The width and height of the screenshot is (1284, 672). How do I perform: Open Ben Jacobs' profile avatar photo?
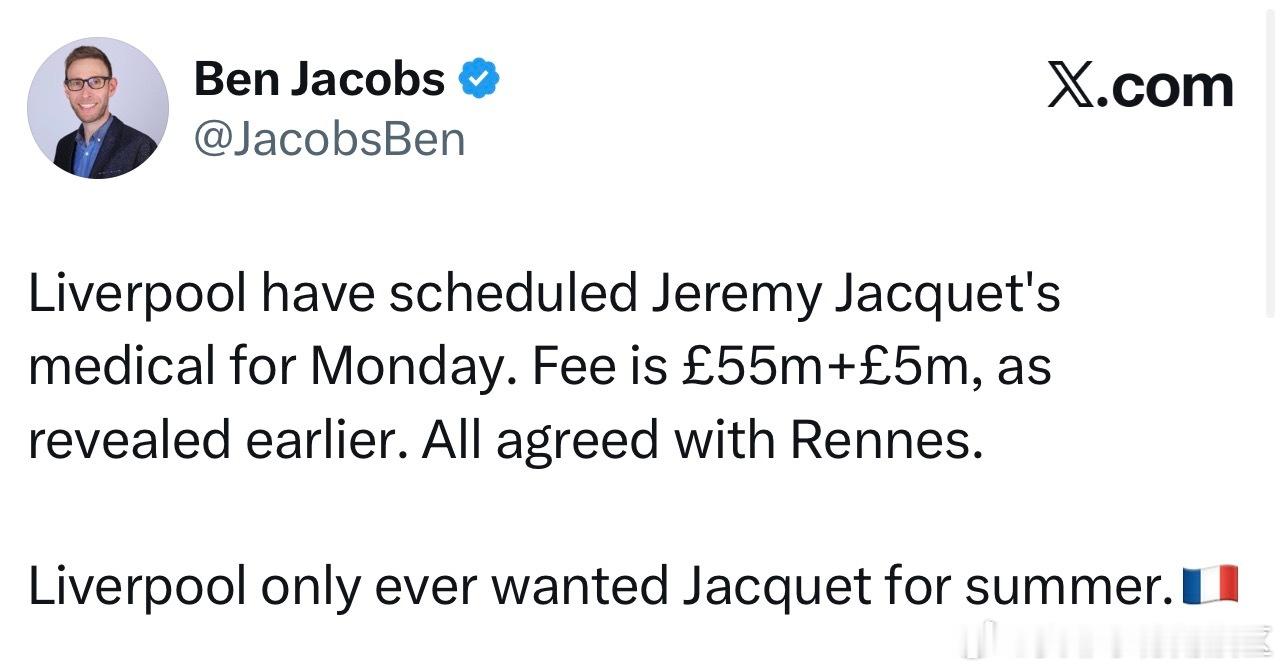point(98,108)
